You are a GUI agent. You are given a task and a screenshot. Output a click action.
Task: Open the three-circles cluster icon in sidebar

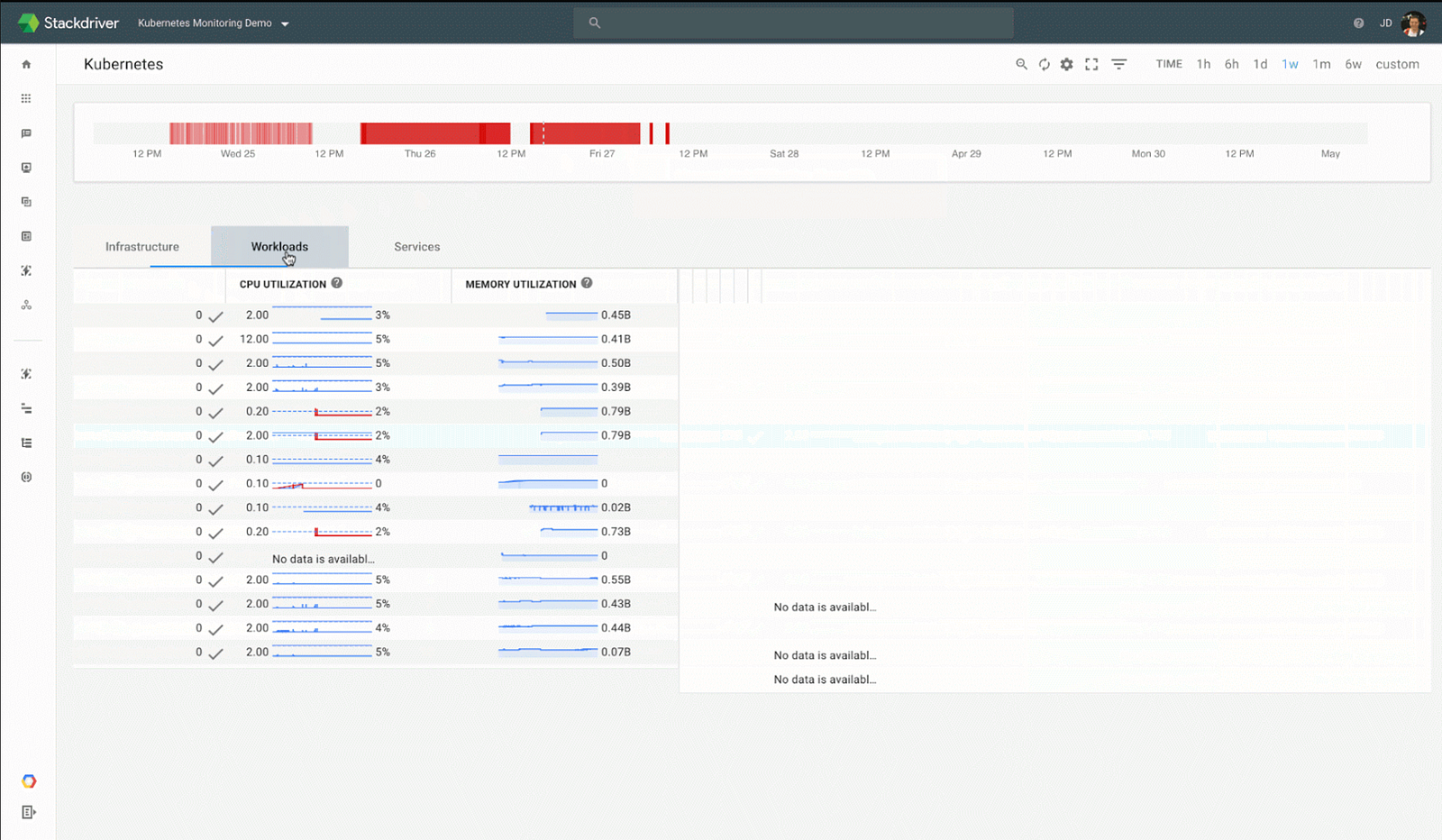26,306
